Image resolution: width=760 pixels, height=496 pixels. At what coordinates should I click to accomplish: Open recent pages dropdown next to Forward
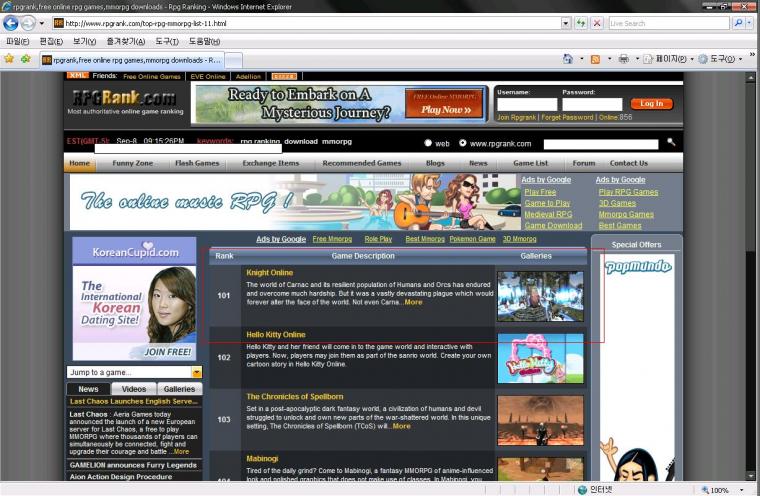tap(42, 23)
